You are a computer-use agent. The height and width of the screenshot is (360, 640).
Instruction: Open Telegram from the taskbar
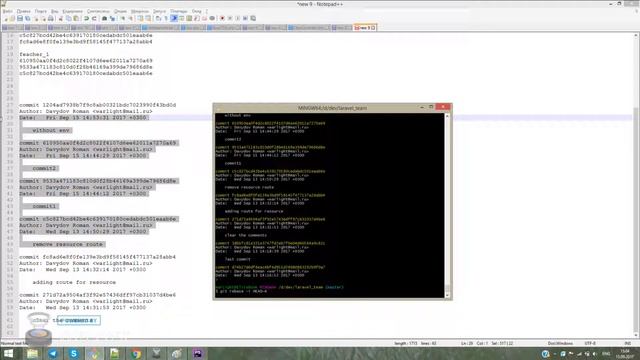pyautogui.click(x=53, y=353)
